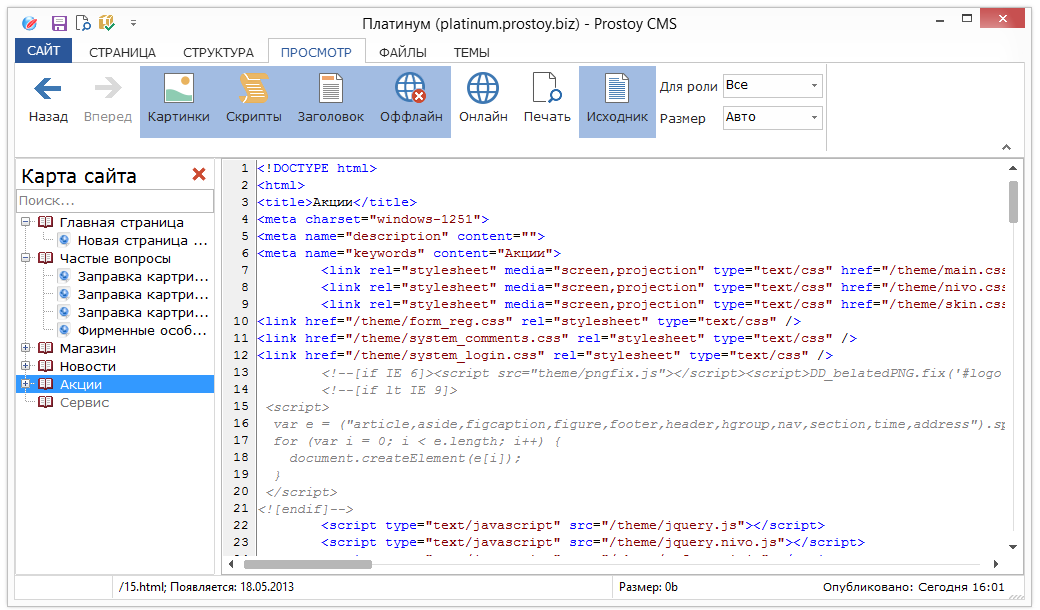Select the greyed Сервис page
The image size is (1040, 610).
tap(84, 402)
